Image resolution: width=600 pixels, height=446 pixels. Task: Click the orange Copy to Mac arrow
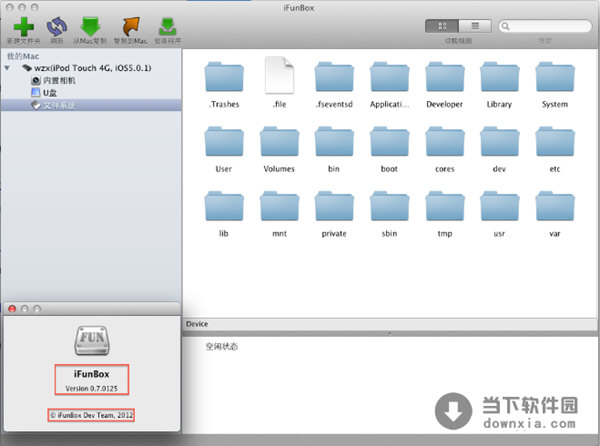(130, 26)
